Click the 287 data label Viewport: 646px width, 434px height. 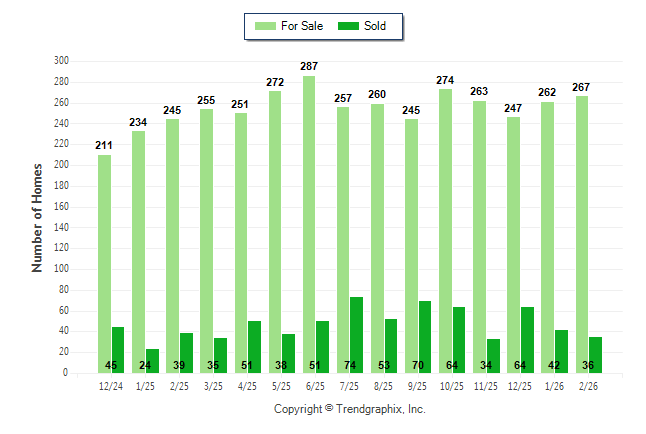pos(309,66)
